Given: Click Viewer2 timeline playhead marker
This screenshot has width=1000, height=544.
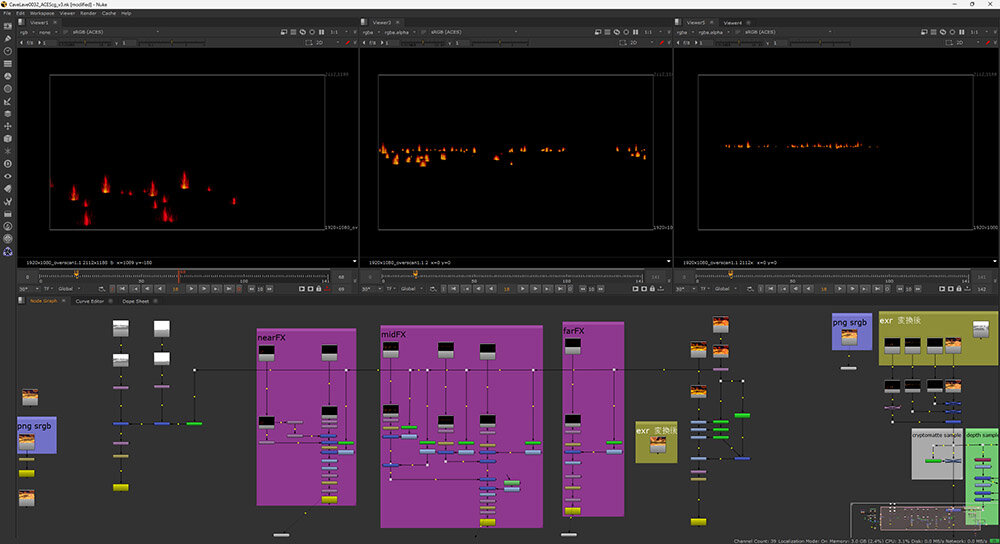Looking at the screenshot, I should (416, 274).
